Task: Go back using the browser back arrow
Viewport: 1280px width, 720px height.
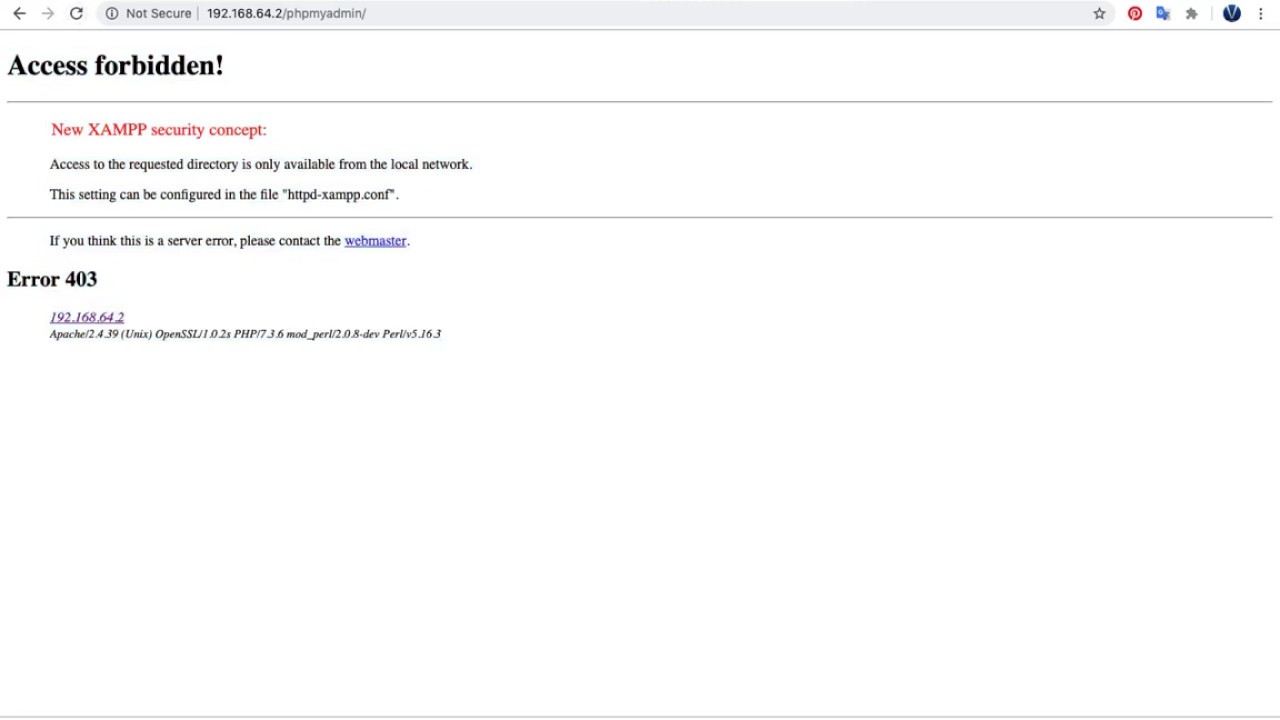Action: (x=19, y=13)
